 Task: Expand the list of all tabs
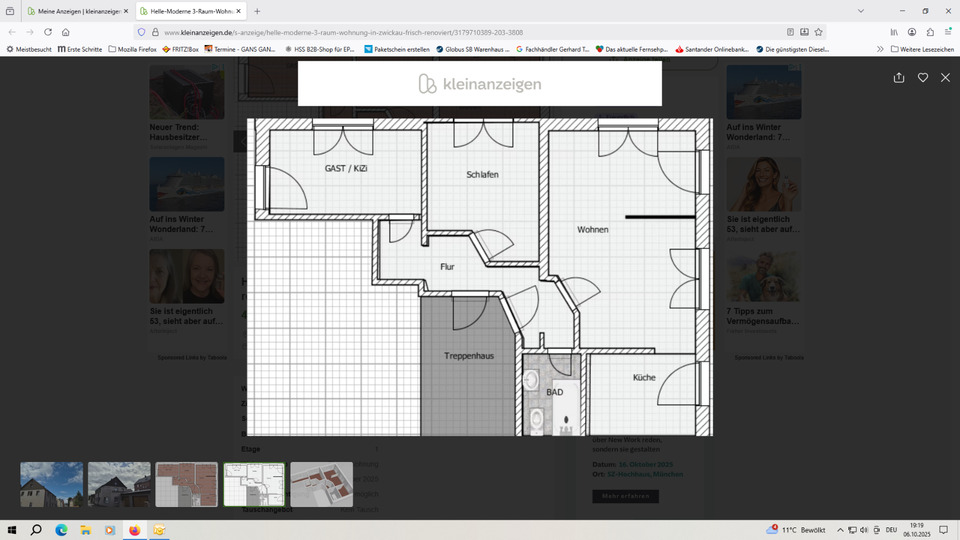[x=861, y=11]
